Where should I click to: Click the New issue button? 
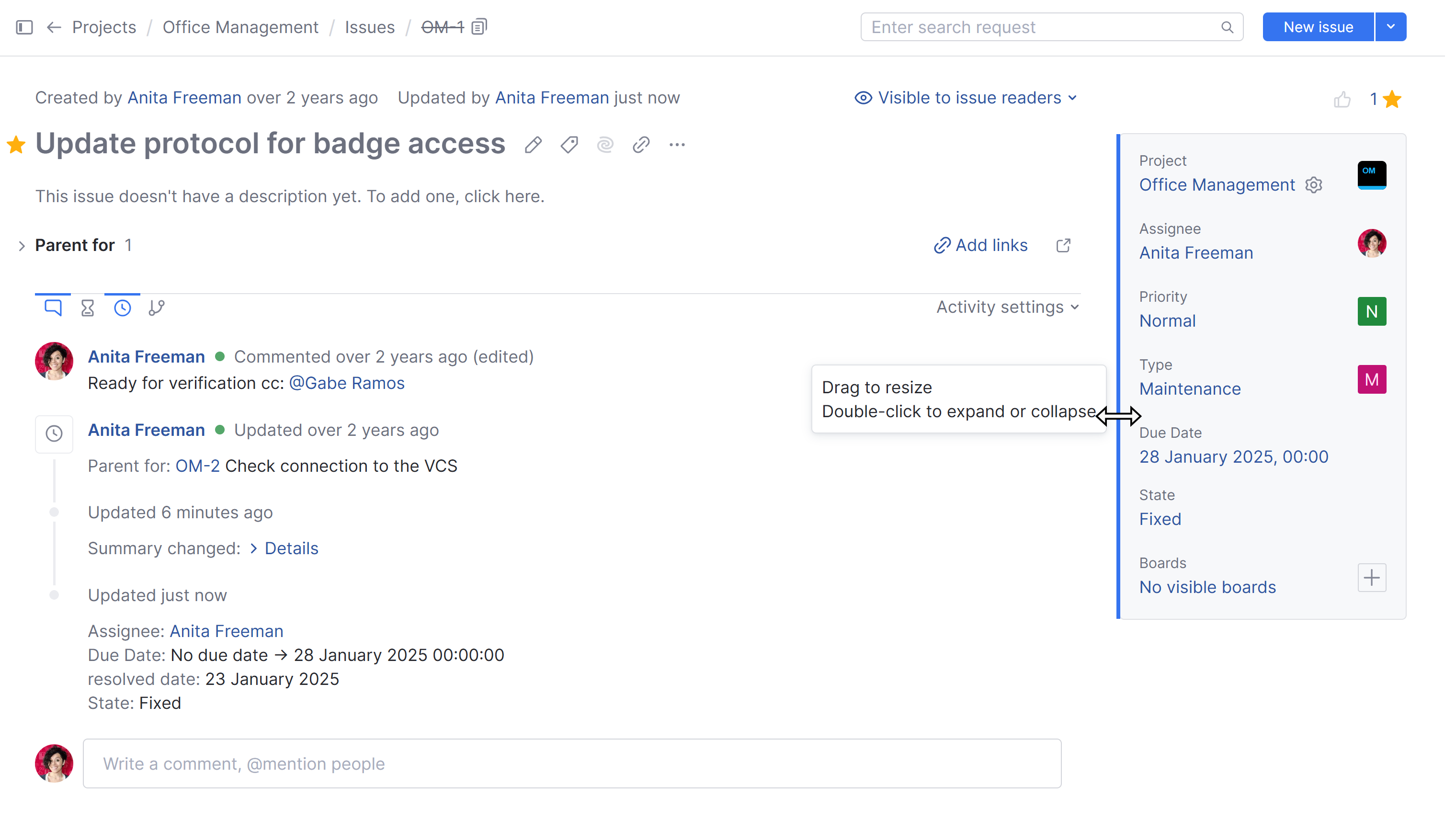click(1318, 26)
